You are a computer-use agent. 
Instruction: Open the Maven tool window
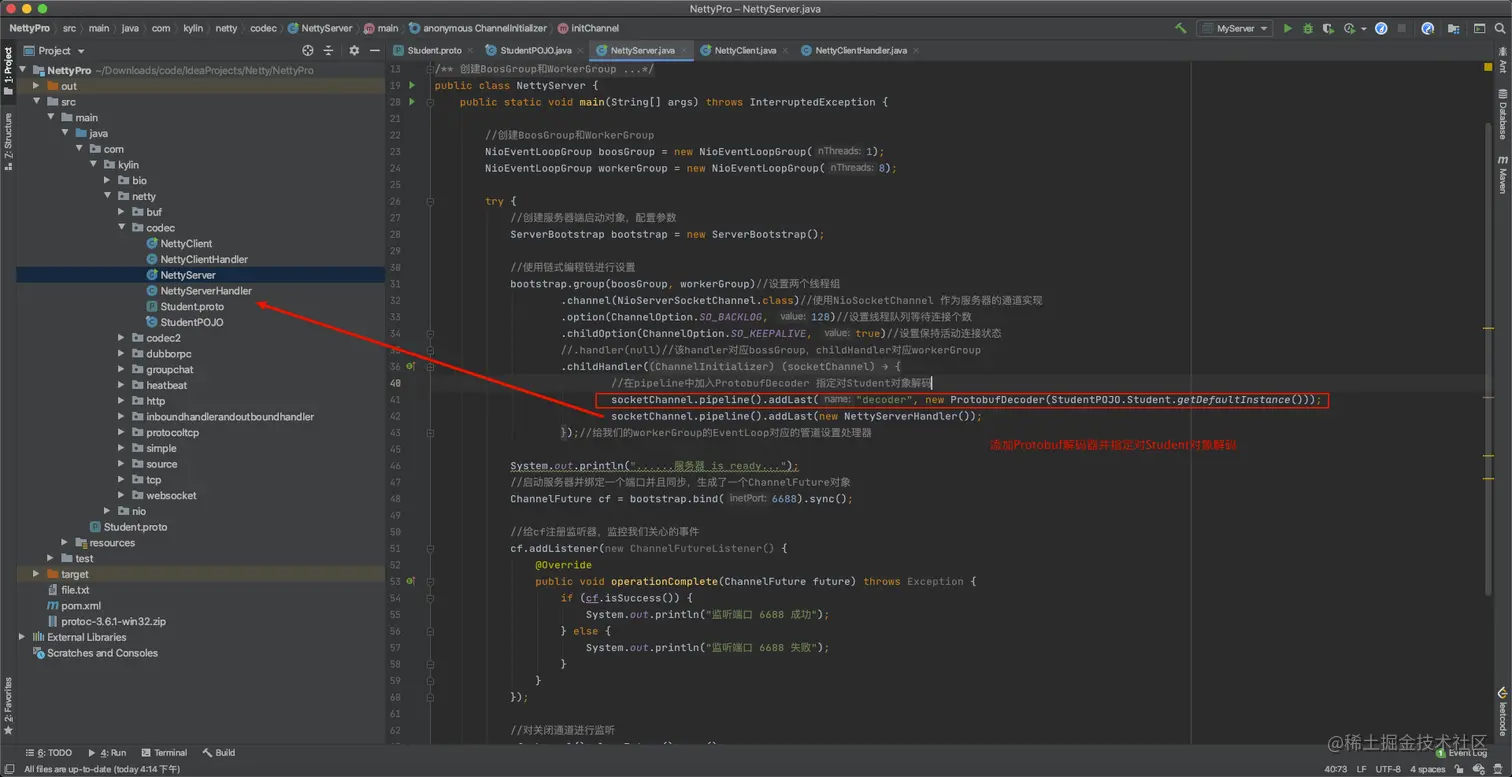click(x=1502, y=174)
